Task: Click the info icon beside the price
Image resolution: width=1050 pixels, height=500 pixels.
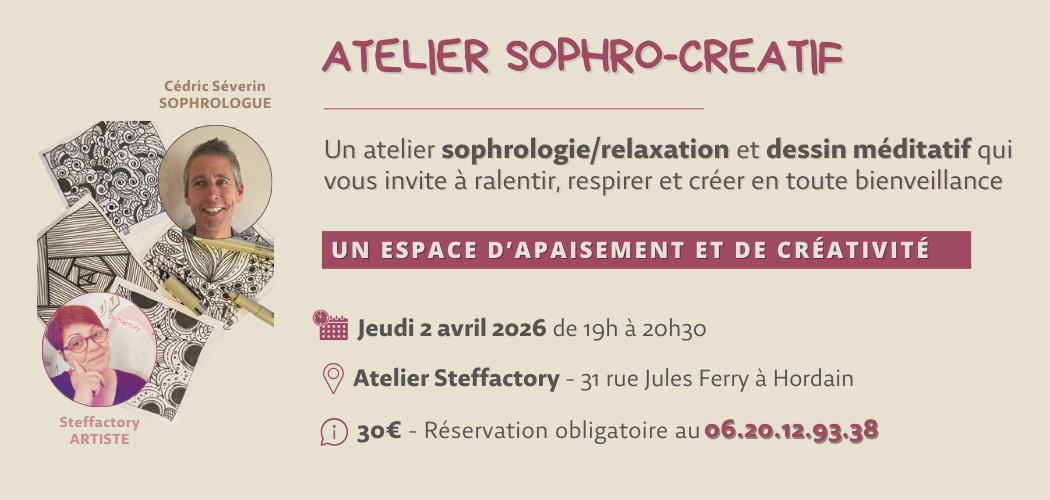Action: pyautogui.click(x=332, y=432)
